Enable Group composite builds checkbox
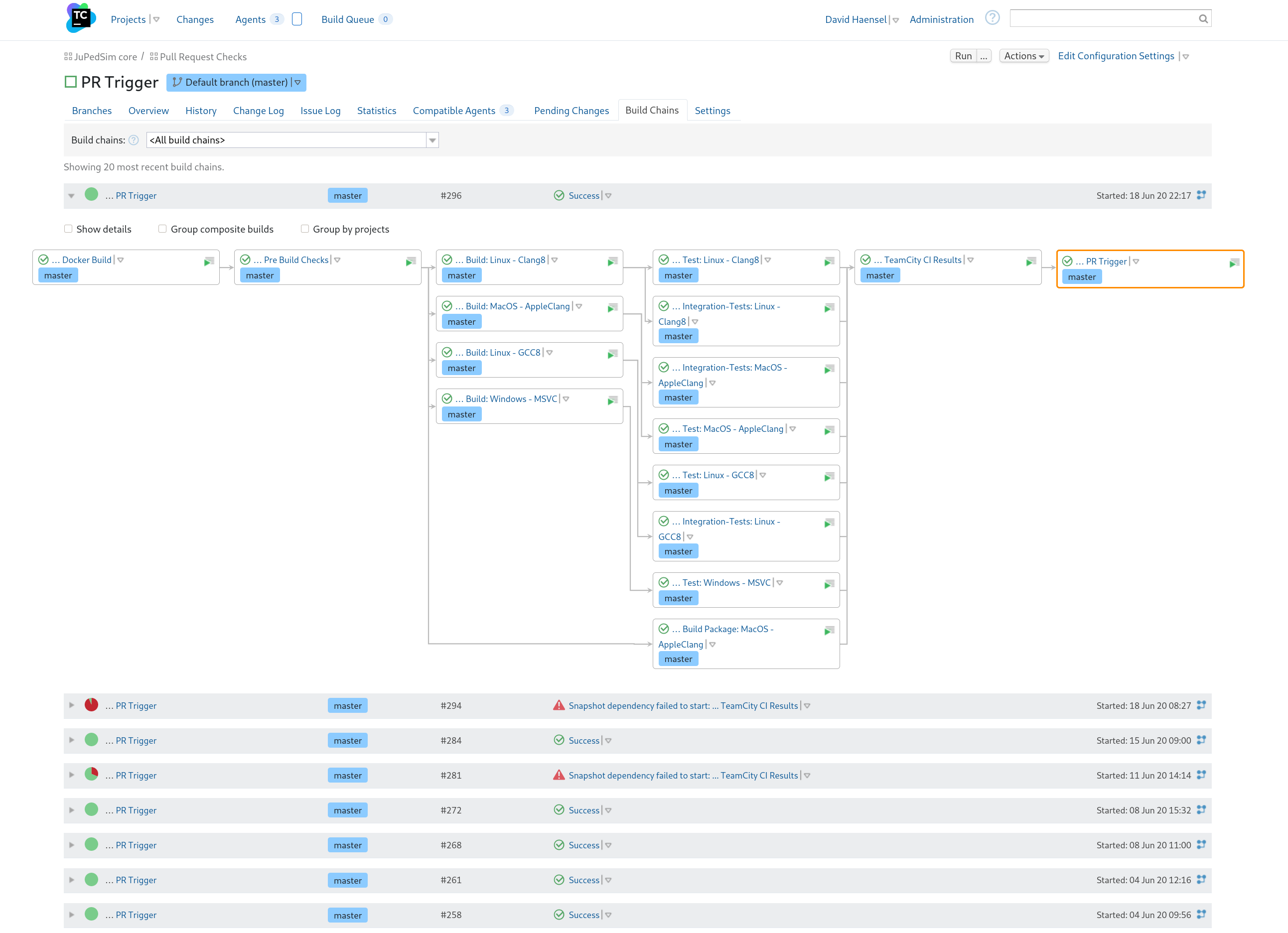 162,229
